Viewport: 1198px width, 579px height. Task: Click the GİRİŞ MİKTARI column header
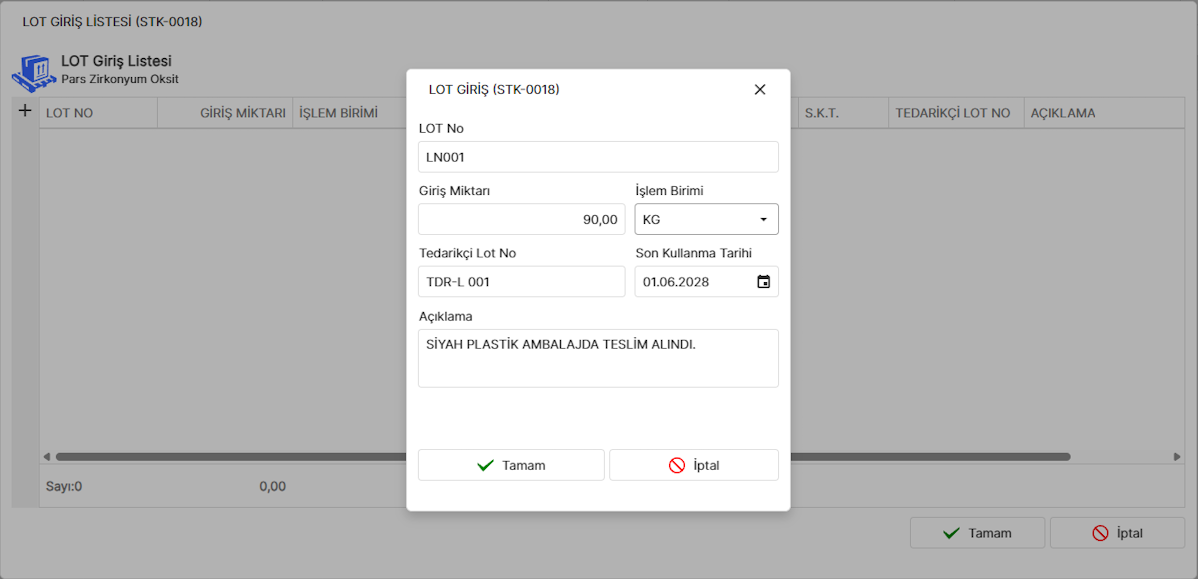coord(226,113)
